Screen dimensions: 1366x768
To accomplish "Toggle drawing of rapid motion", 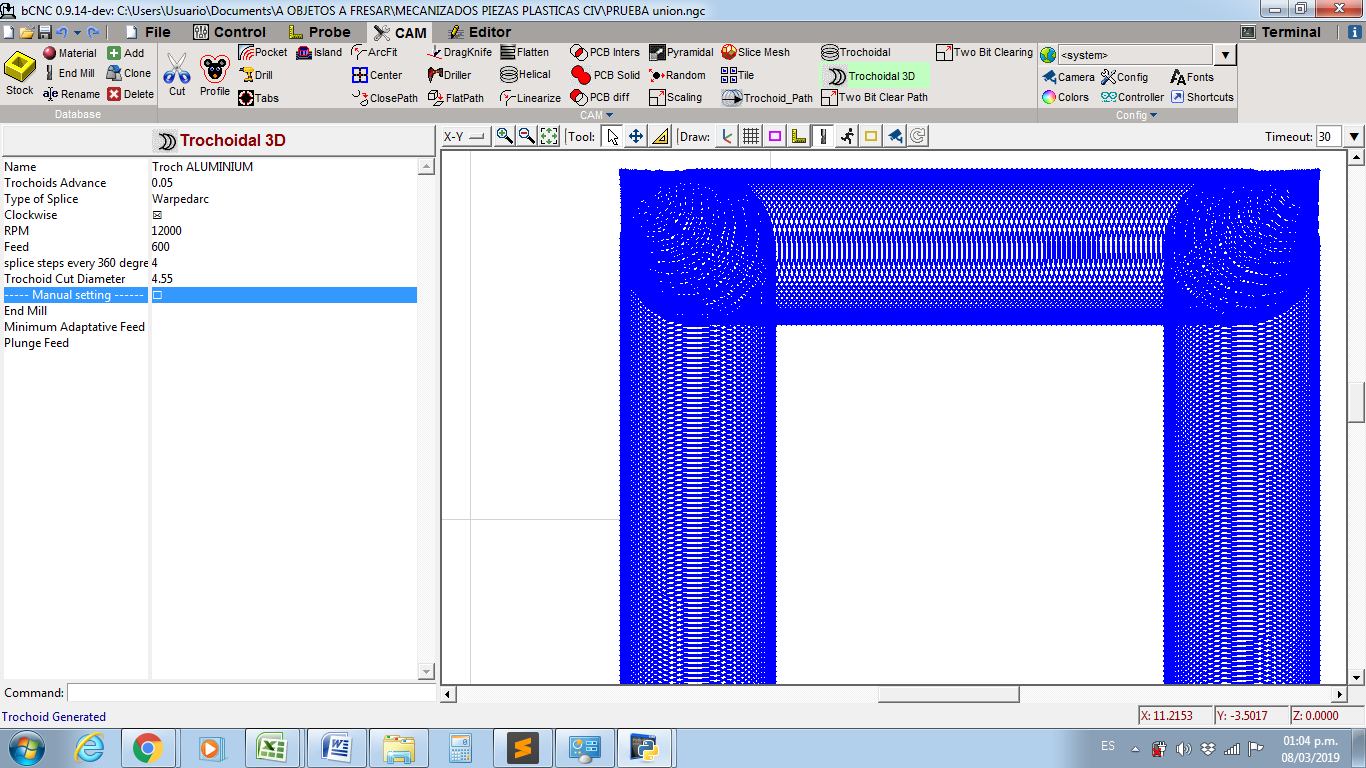I will [x=847, y=136].
